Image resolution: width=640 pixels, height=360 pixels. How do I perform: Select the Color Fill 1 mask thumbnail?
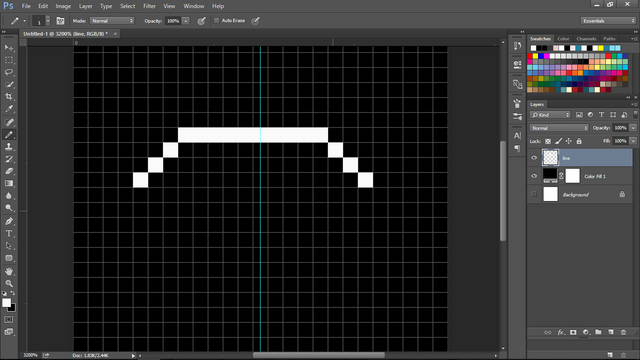point(572,176)
